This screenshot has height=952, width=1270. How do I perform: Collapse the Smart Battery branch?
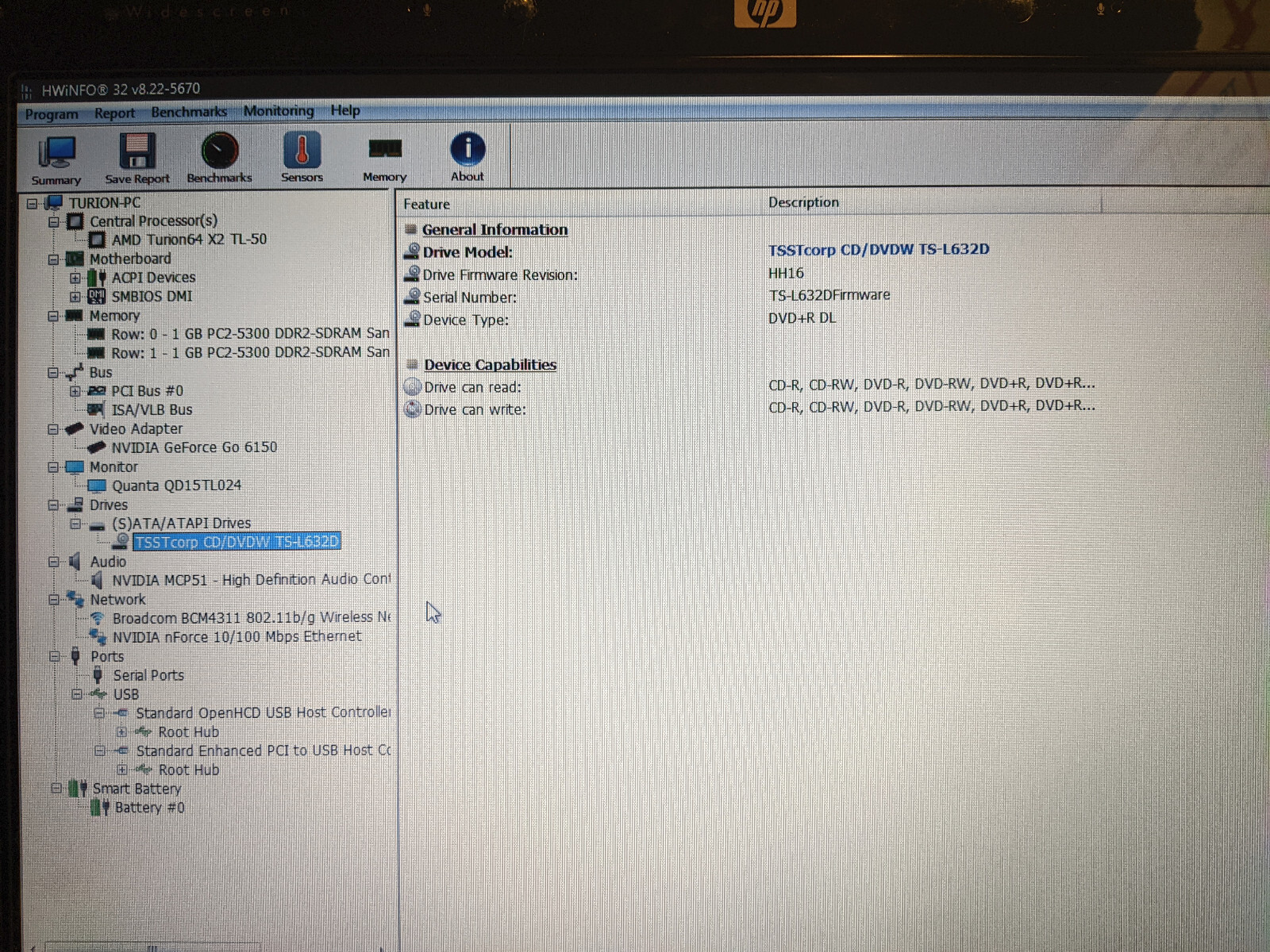(56, 789)
